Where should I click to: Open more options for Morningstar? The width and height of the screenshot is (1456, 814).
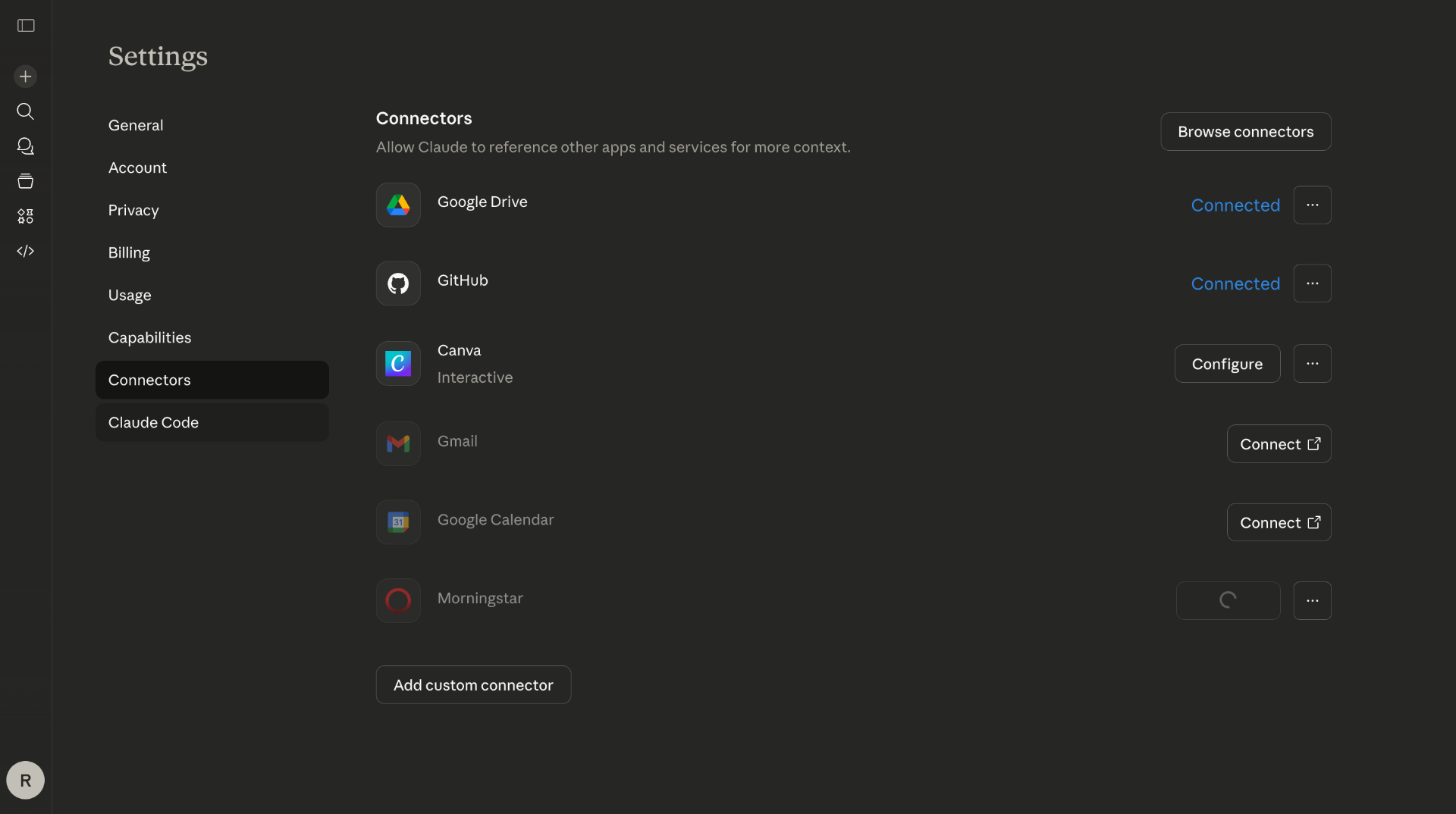coord(1313,600)
